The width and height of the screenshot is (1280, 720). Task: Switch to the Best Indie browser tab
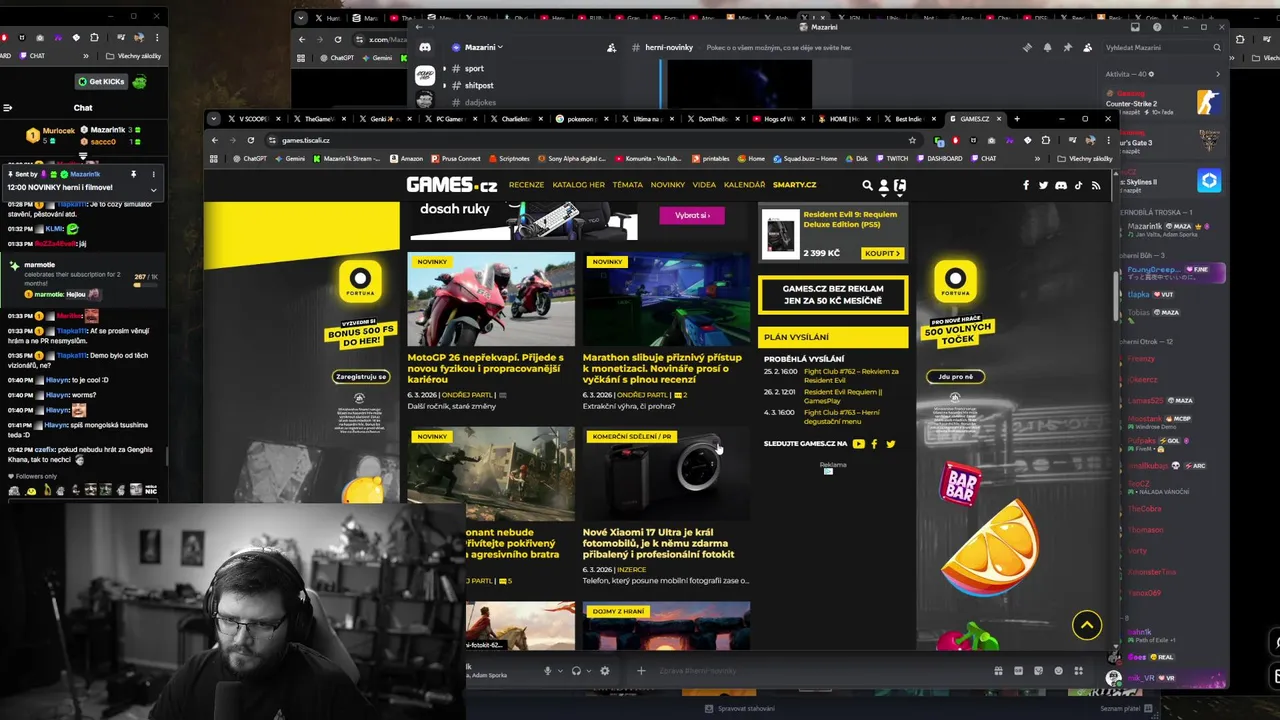click(908, 119)
